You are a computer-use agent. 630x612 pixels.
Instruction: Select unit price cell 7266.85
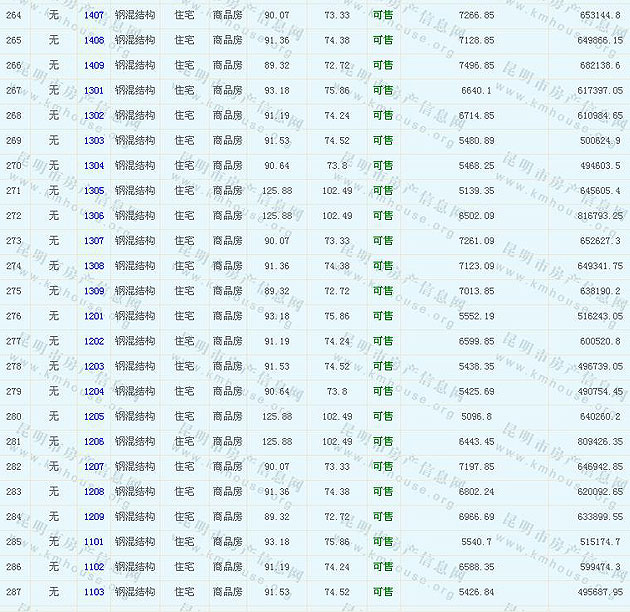click(x=476, y=15)
